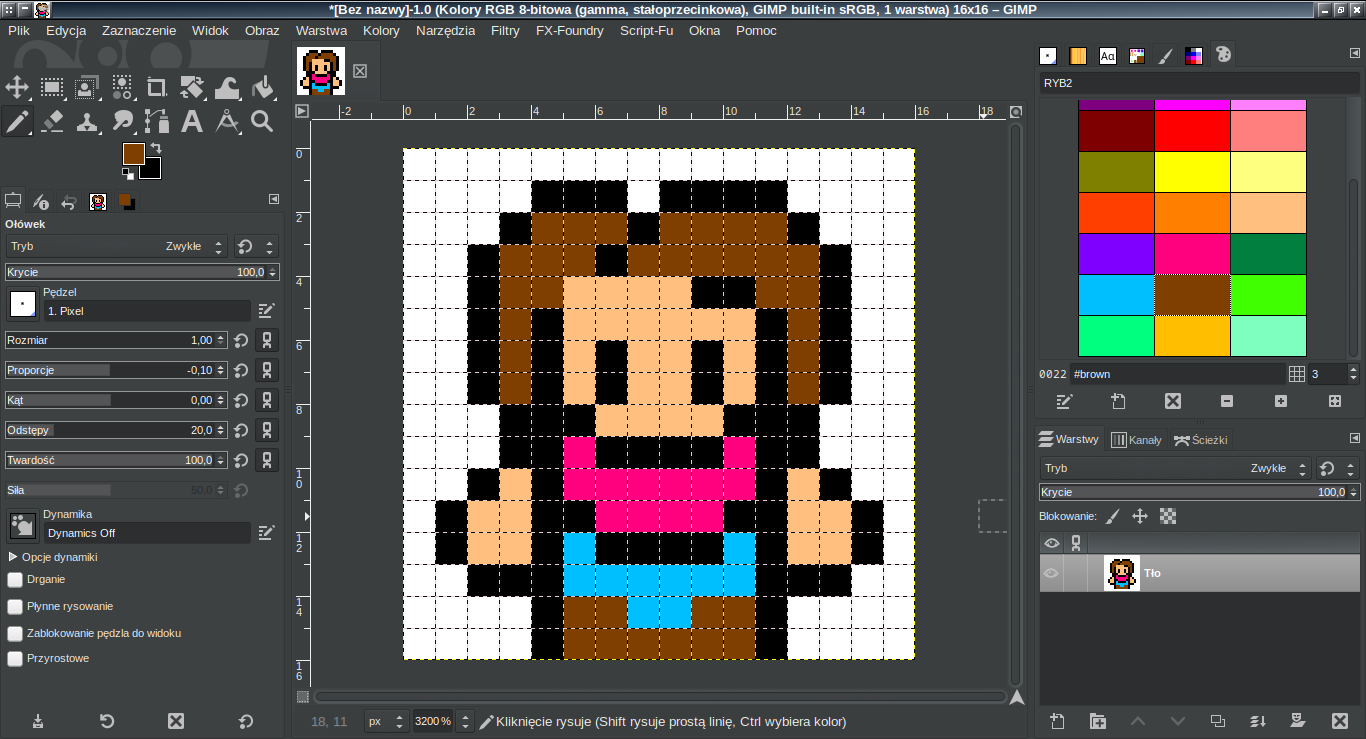Screen dimensions: 1366x739
Task: Create new color from foreground in palette
Action: [x=1119, y=401]
